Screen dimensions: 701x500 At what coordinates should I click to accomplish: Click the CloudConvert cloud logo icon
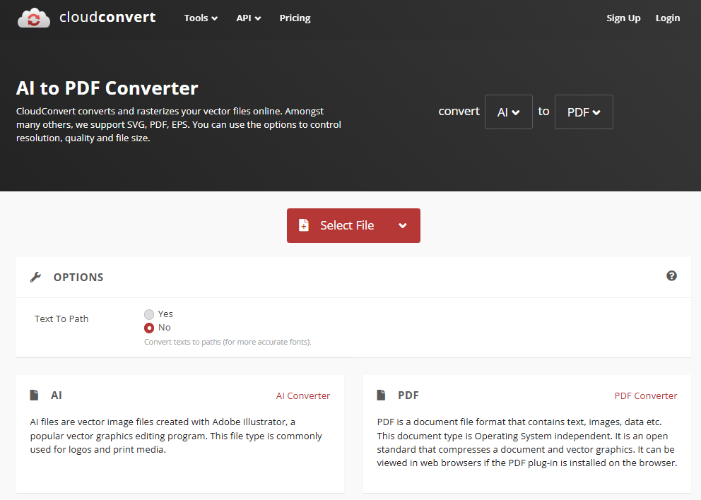click(34, 18)
